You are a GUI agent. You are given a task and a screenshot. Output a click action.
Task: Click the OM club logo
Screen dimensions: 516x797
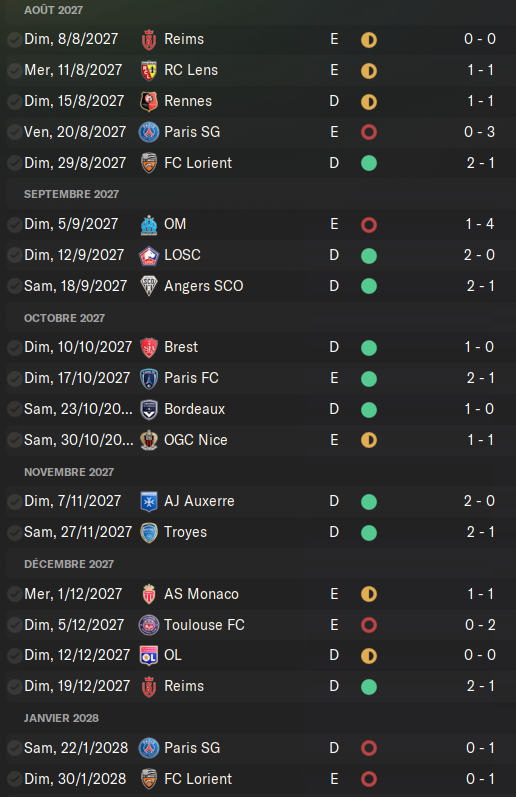pyautogui.click(x=148, y=225)
